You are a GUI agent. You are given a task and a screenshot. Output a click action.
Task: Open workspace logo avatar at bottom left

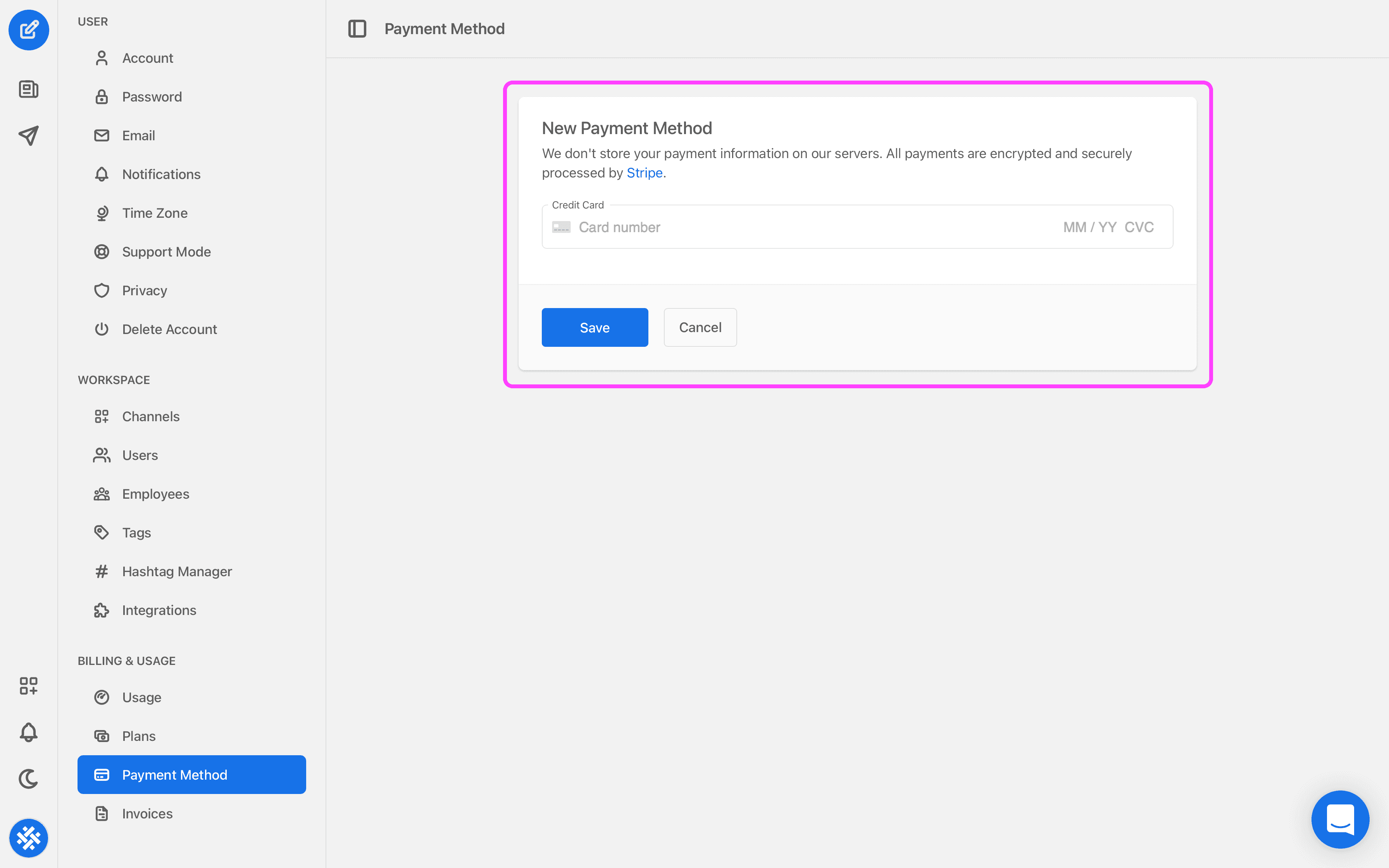(x=29, y=838)
